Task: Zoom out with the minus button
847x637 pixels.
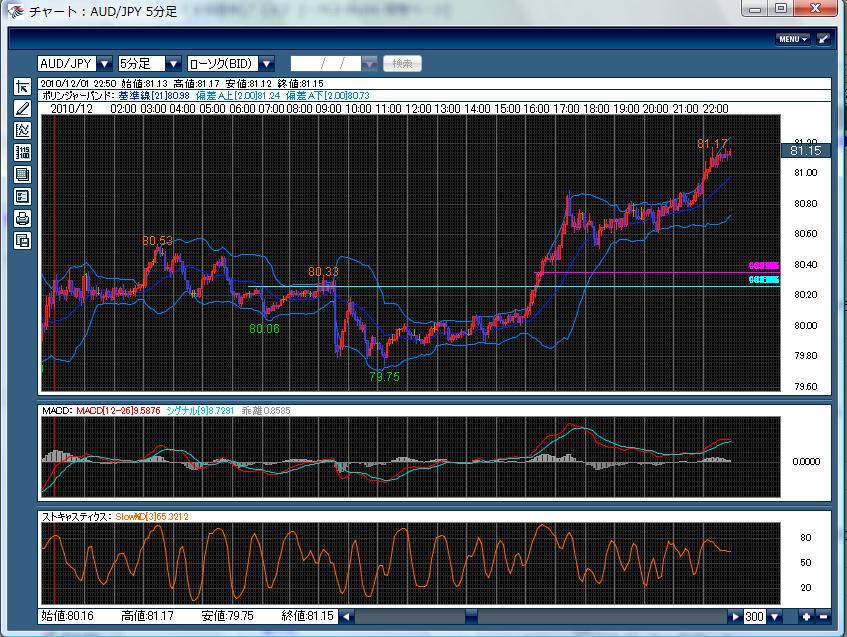Action: pyautogui.click(x=823, y=616)
